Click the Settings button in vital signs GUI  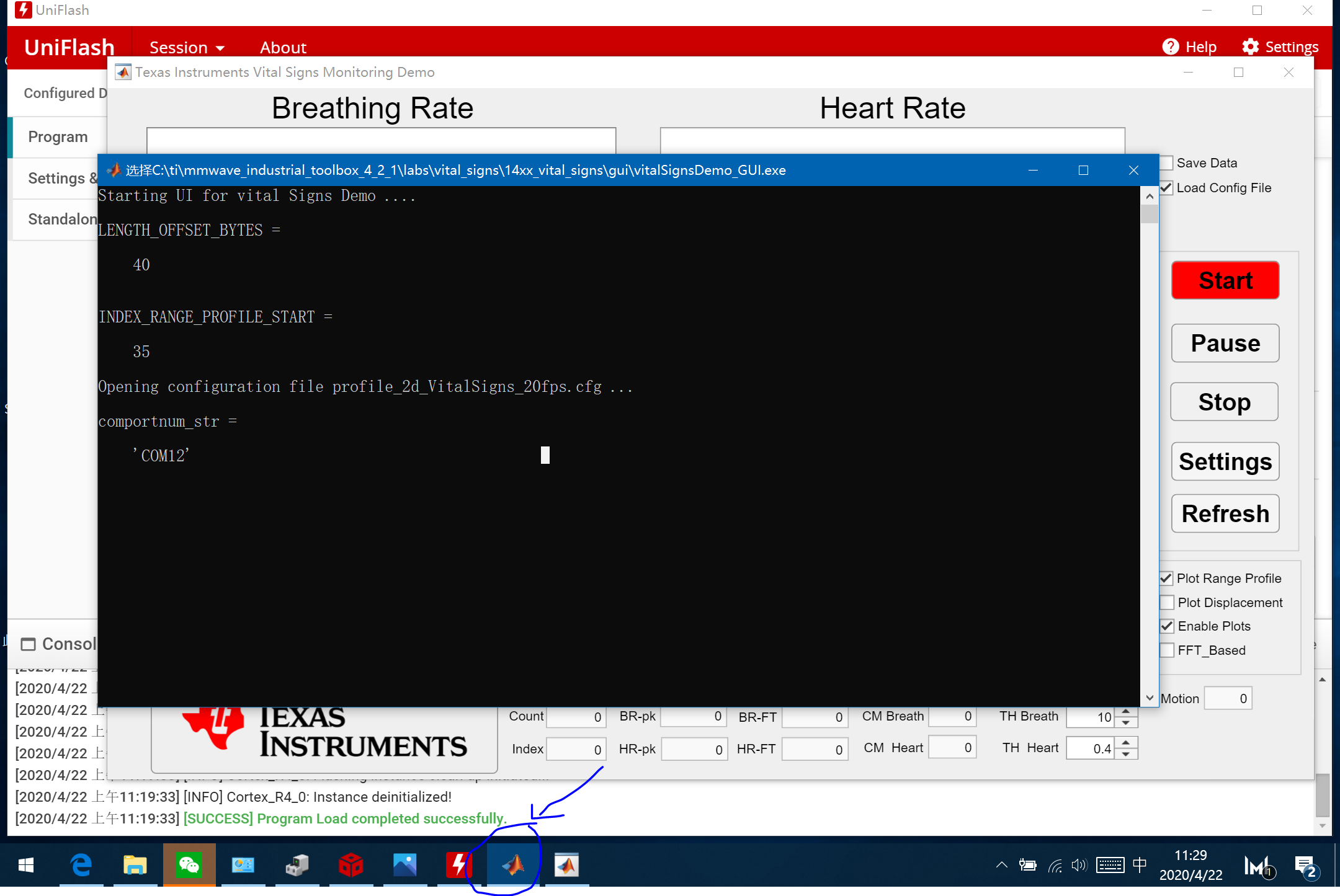point(1225,461)
